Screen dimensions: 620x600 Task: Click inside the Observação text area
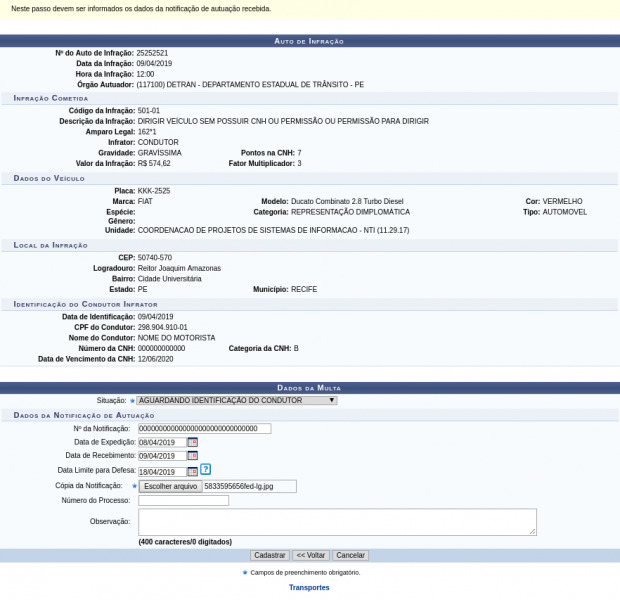point(336,521)
